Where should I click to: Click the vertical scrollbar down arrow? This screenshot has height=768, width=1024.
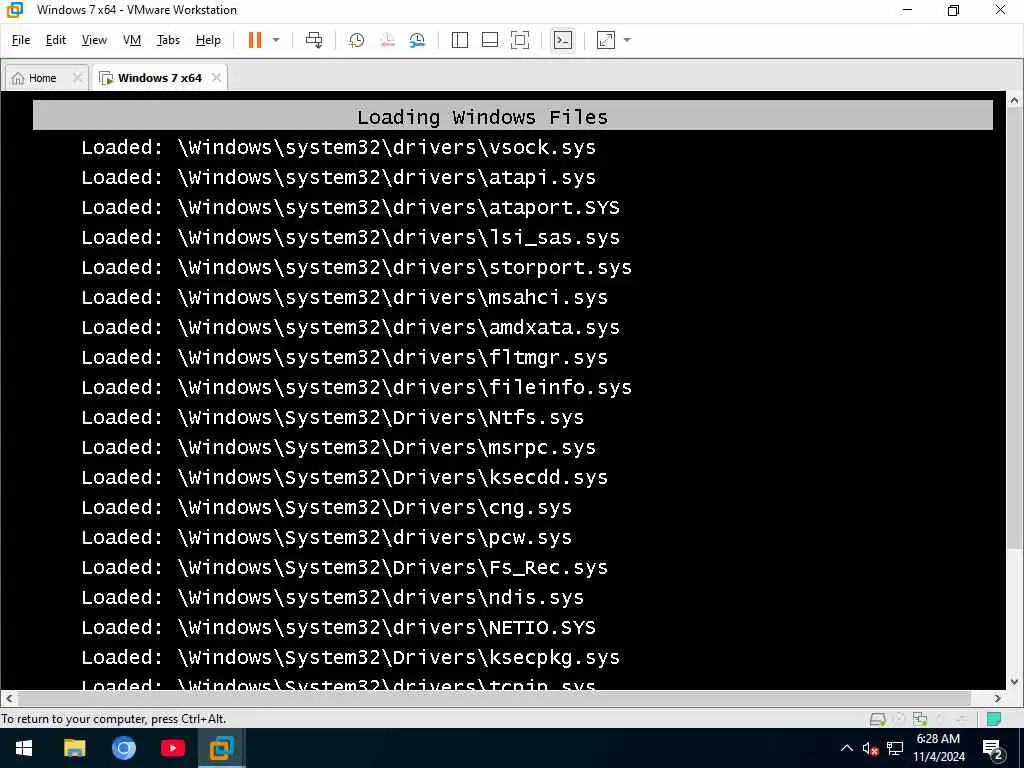point(1014,682)
